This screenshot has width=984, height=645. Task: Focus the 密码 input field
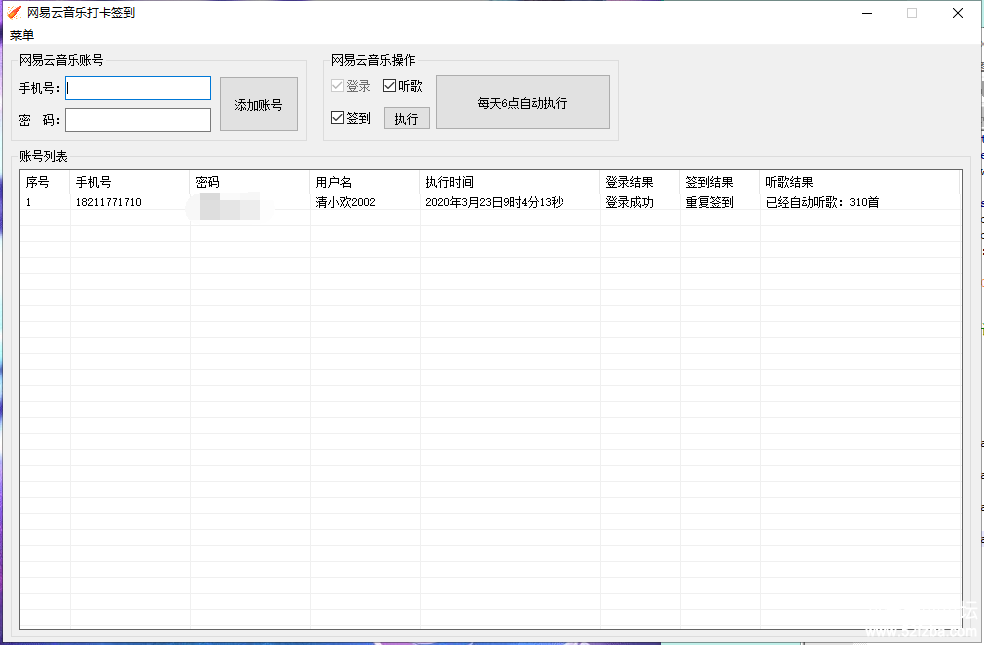138,120
